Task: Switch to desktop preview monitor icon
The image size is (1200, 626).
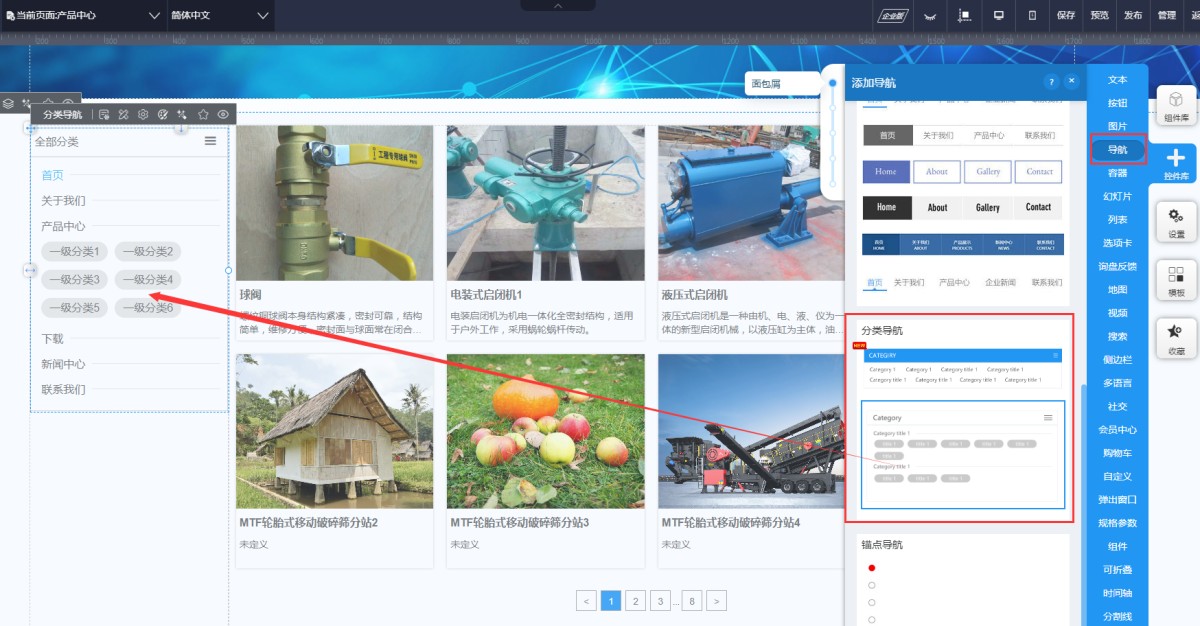Action: click(x=998, y=15)
